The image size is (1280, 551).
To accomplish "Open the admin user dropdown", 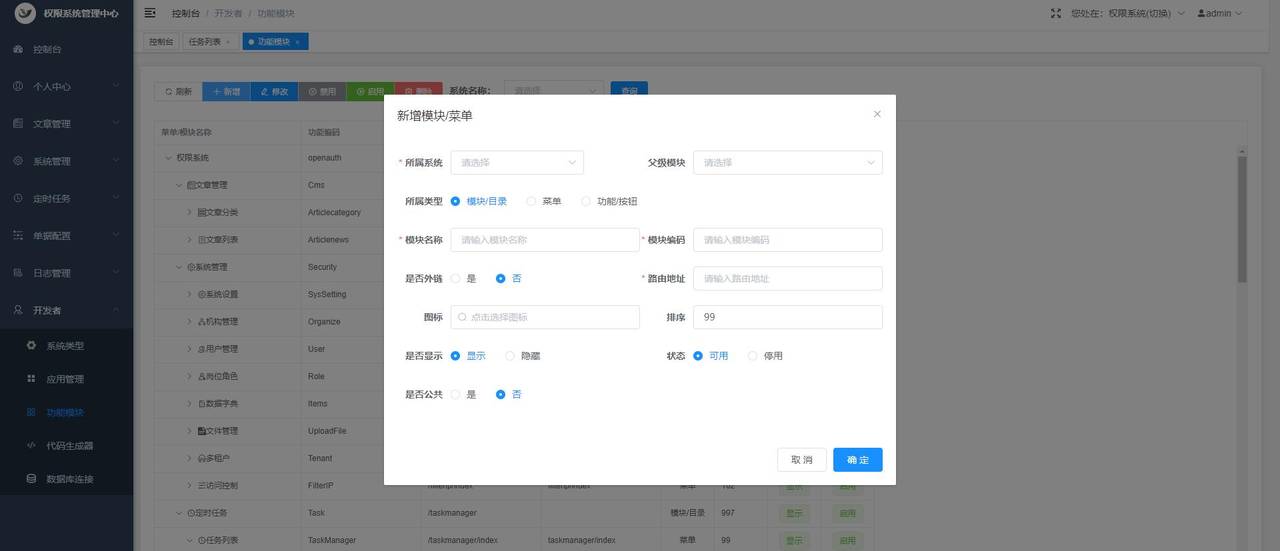I will pyautogui.click(x=1218, y=13).
